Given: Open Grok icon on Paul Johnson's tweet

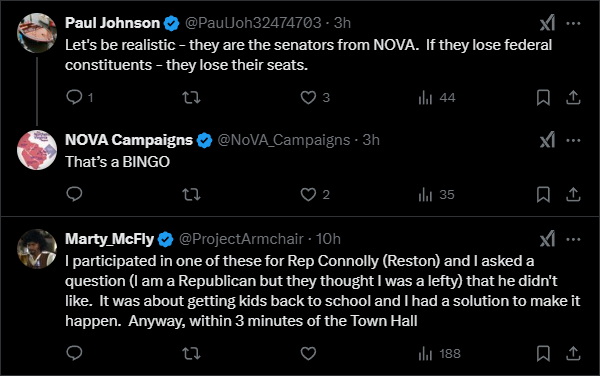Looking at the screenshot, I should (x=547, y=23).
